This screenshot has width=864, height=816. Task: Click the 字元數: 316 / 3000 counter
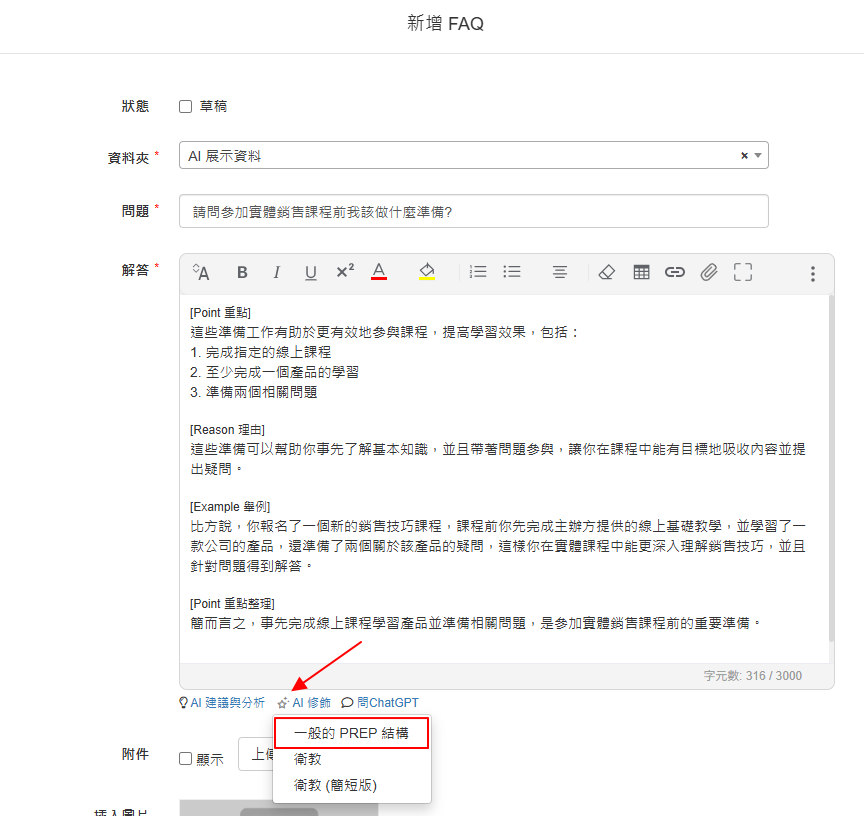753,676
